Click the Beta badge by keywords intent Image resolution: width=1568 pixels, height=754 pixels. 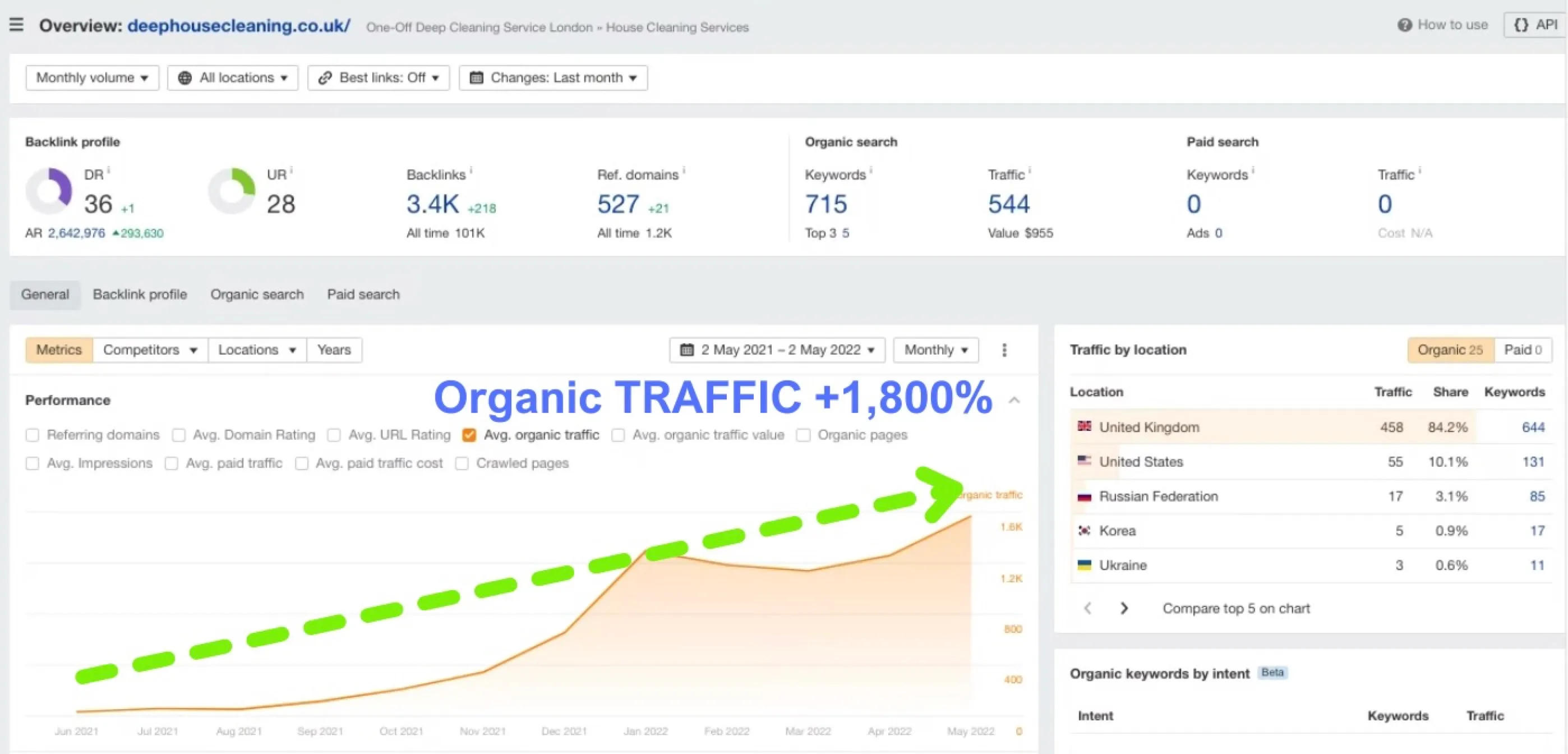tap(1273, 673)
